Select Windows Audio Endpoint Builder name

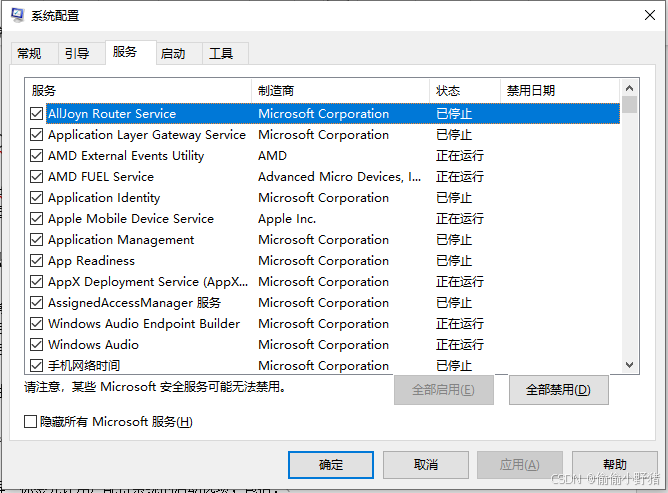pyautogui.click(x=144, y=324)
